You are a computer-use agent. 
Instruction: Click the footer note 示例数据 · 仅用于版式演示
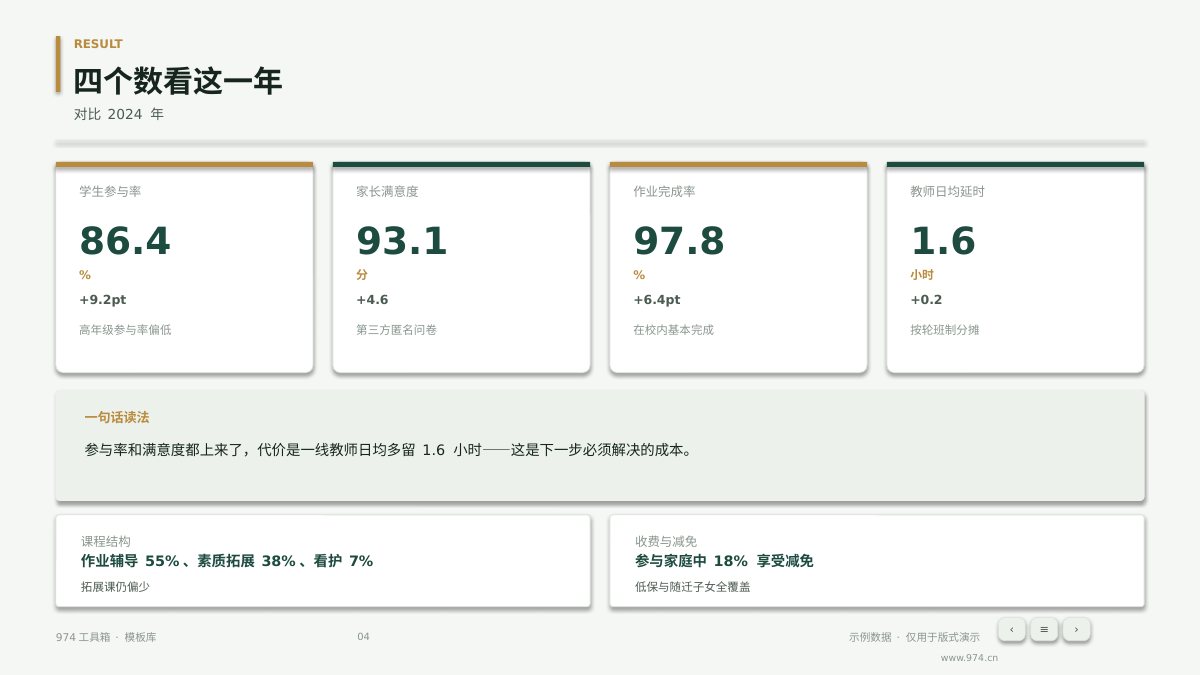pos(914,637)
